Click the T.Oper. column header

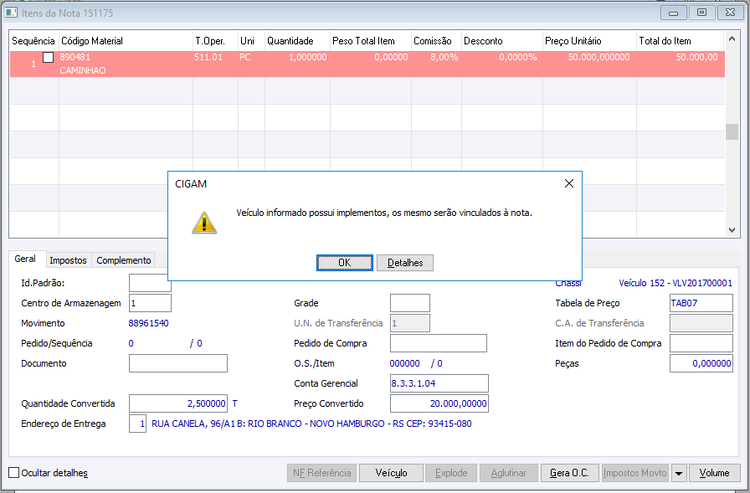(x=215, y=41)
